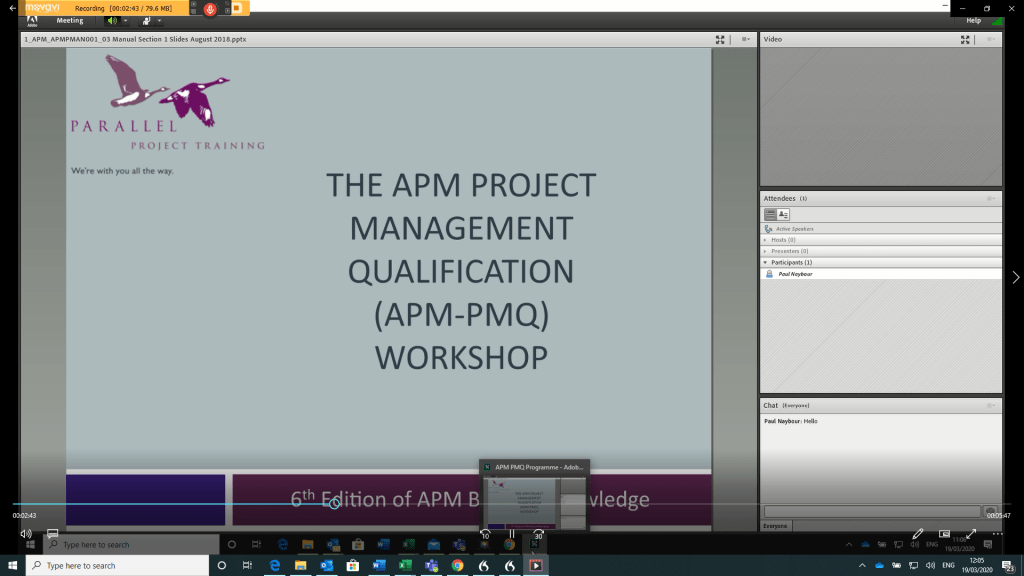Open the speaker audio dropdown arrow

pos(125,20)
